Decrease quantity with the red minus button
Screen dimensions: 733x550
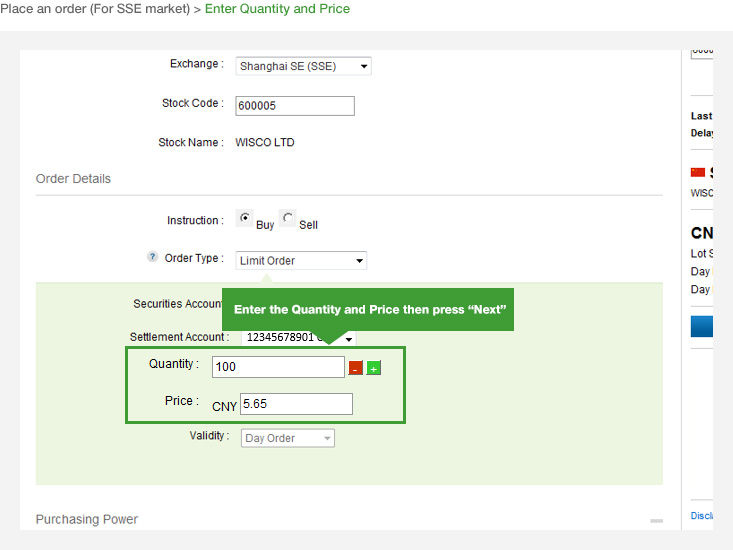(356, 368)
